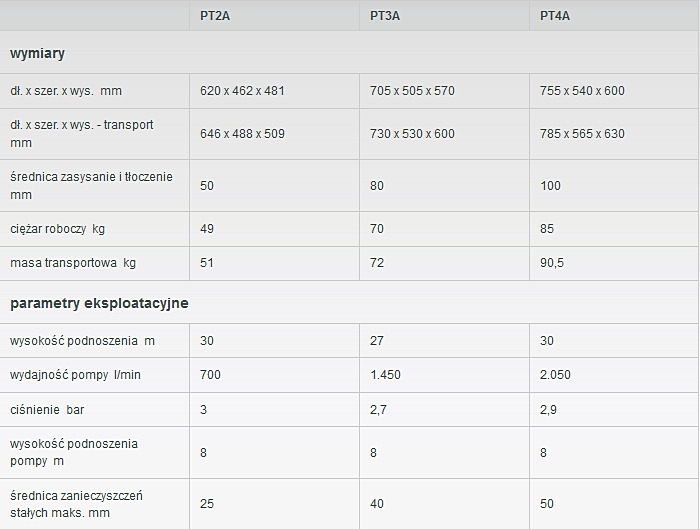700x529 pixels.
Task: Click the 'ciężar roboczy kg' row label
Action: tap(57, 229)
